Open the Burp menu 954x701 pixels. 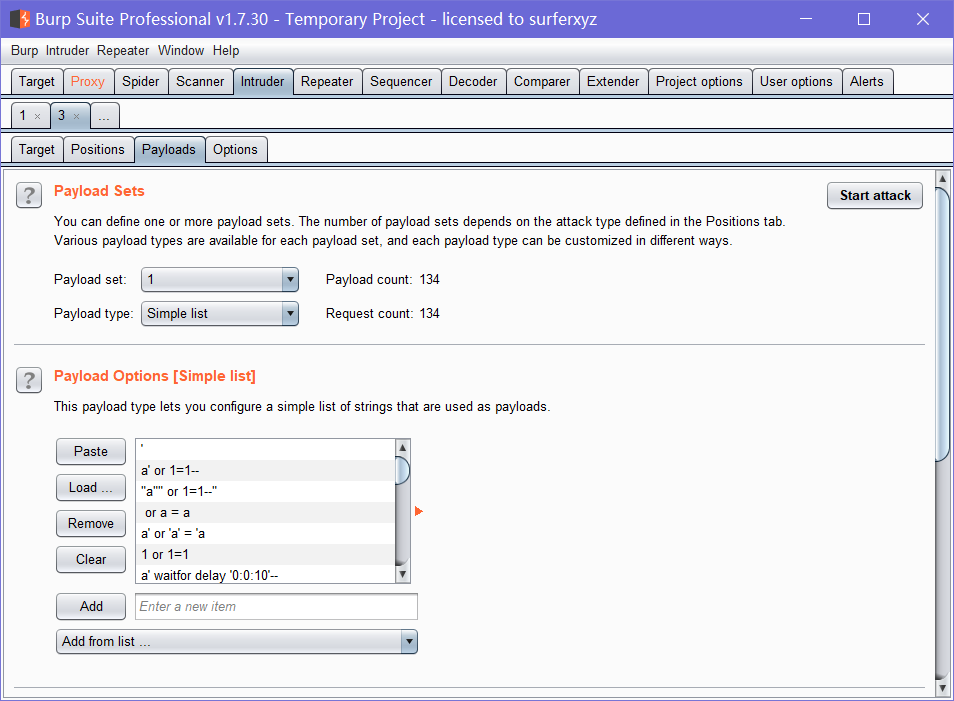click(24, 51)
